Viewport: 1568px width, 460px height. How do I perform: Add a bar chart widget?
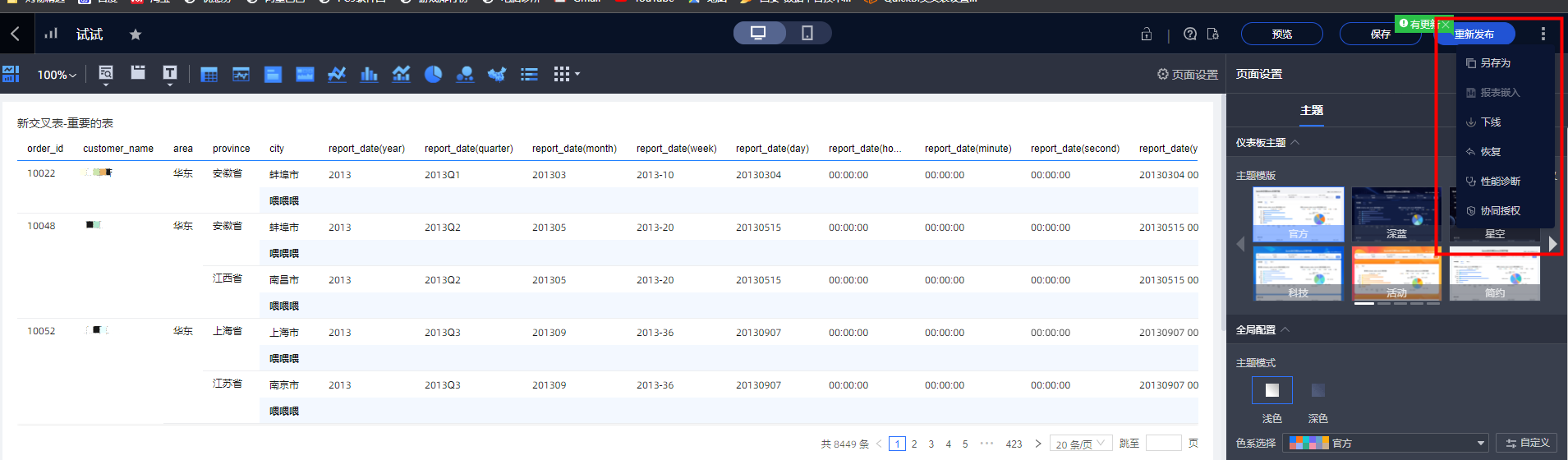tap(369, 75)
